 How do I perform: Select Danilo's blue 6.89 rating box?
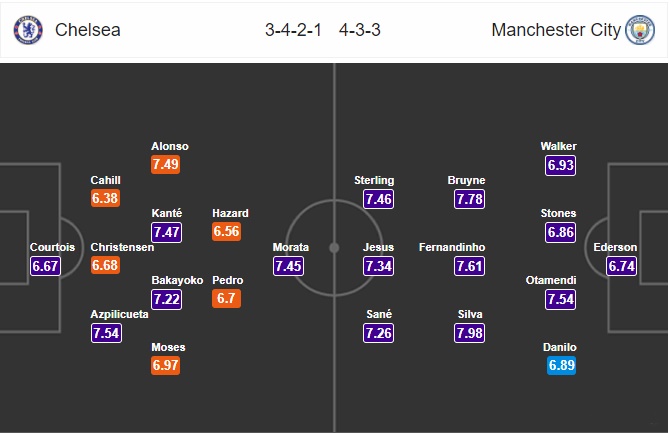561,366
